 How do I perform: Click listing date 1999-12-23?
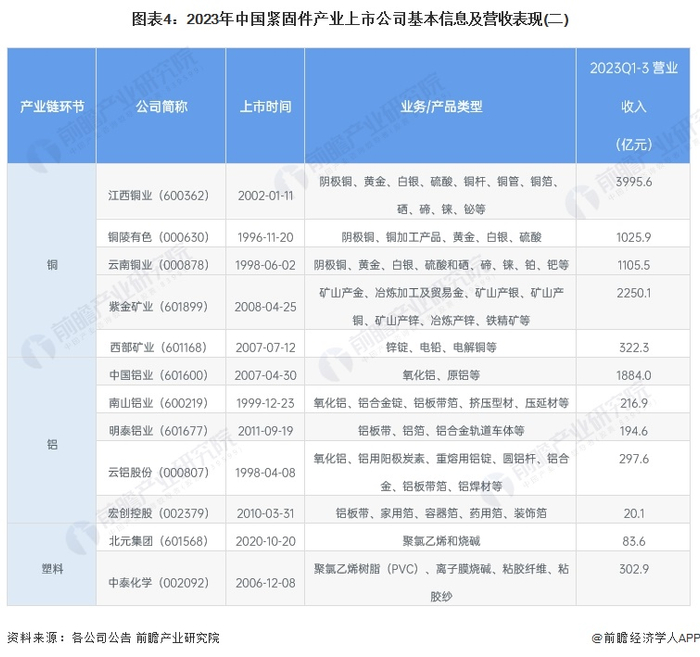pos(265,403)
